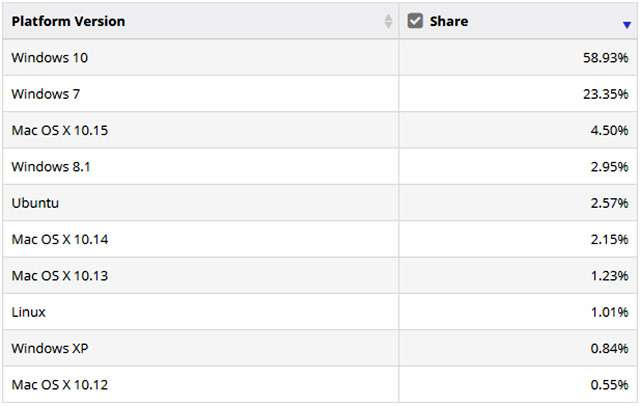
Task: Click the Platform Version column header
Action: click(x=69, y=21)
